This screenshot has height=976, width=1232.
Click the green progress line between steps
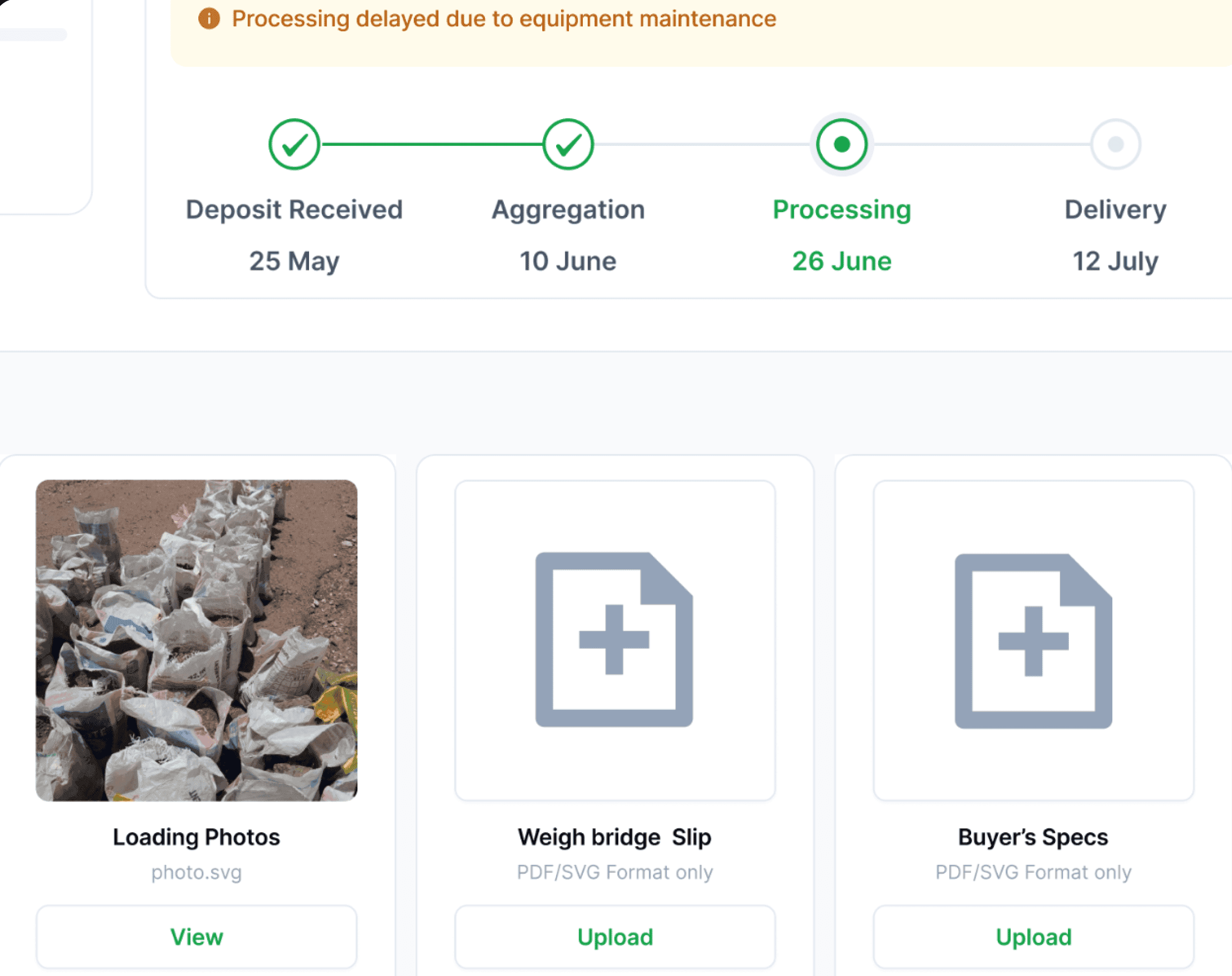tap(432, 144)
